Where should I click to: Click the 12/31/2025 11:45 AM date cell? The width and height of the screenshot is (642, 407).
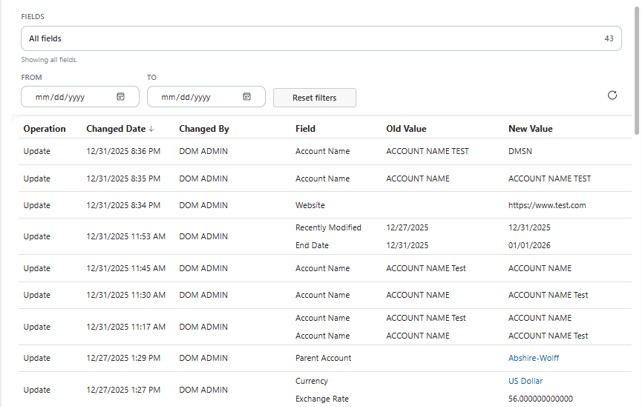[126, 268]
